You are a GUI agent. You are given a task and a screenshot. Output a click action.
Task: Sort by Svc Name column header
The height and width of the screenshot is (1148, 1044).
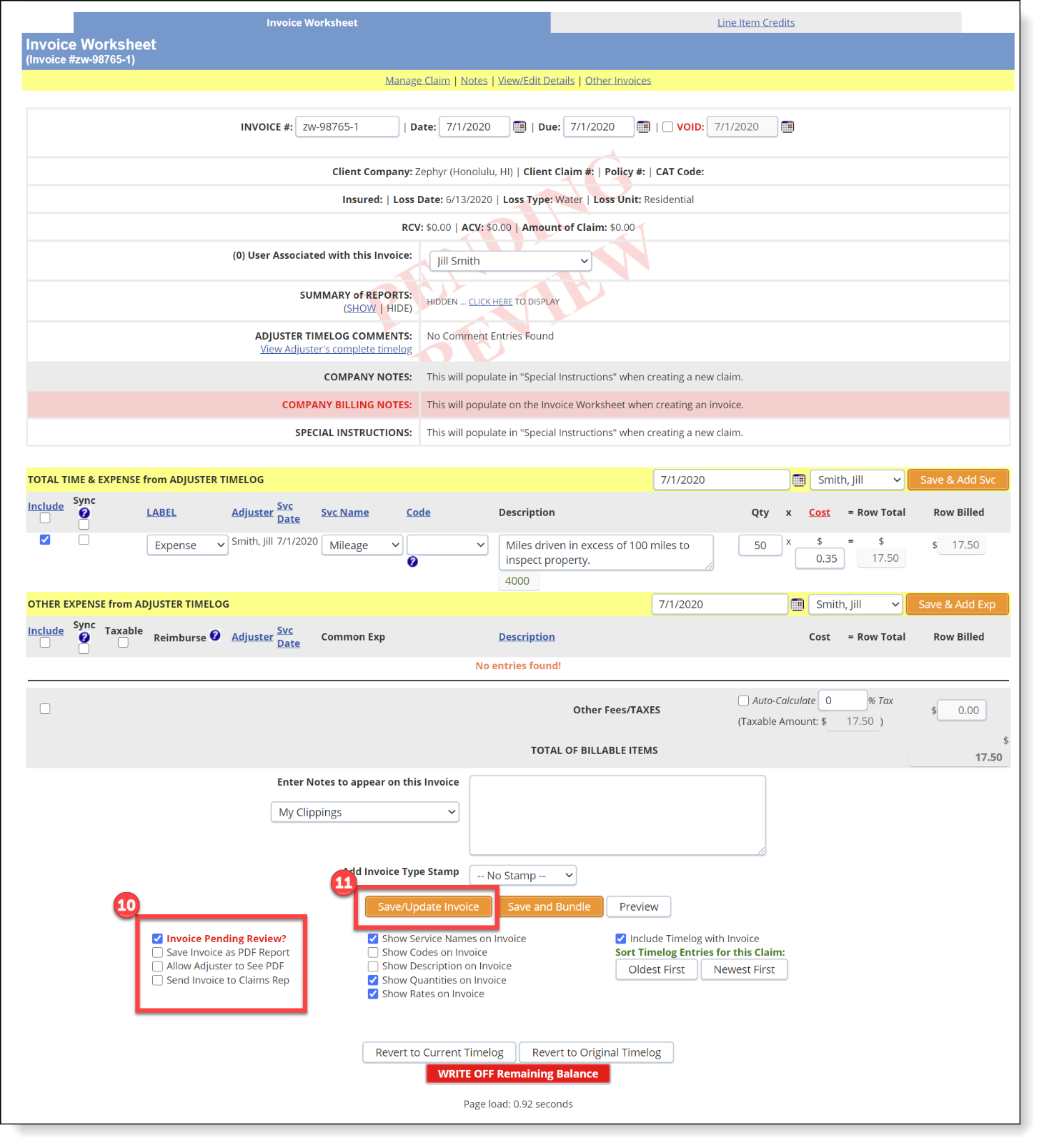[345, 513]
